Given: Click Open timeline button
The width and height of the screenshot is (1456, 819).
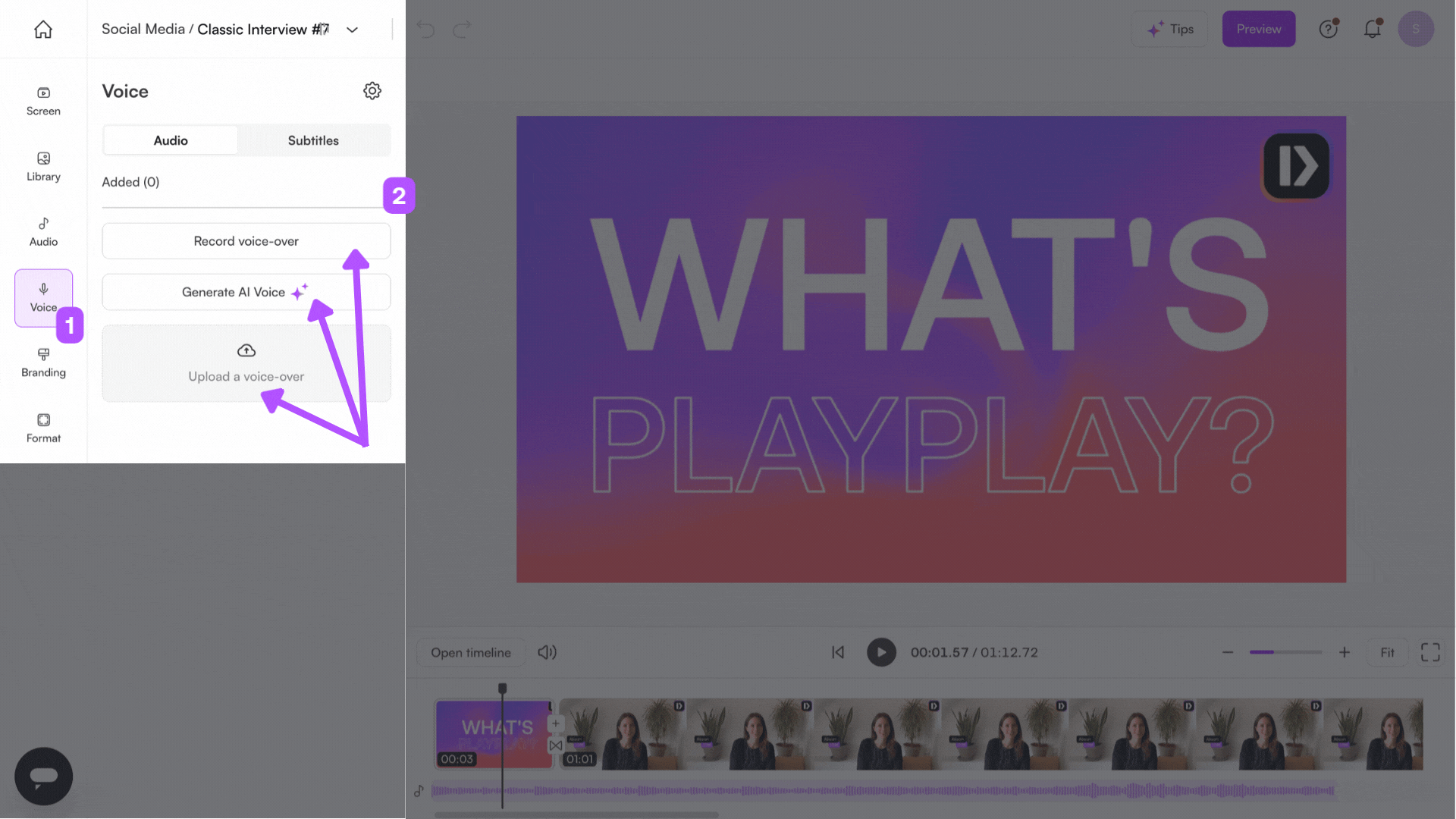Looking at the screenshot, I should (x=471, y=652).
